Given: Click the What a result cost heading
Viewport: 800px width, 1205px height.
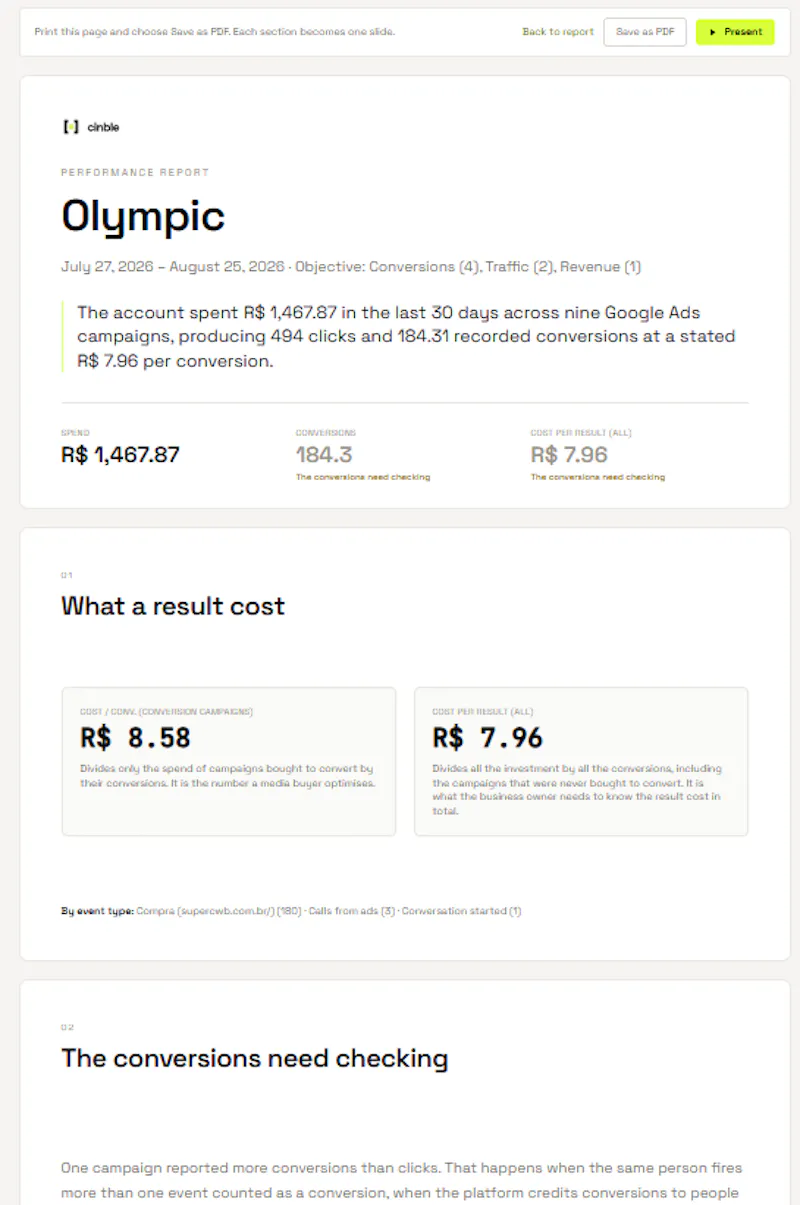Looking at the screenshot, I should [x=173, y=606].
